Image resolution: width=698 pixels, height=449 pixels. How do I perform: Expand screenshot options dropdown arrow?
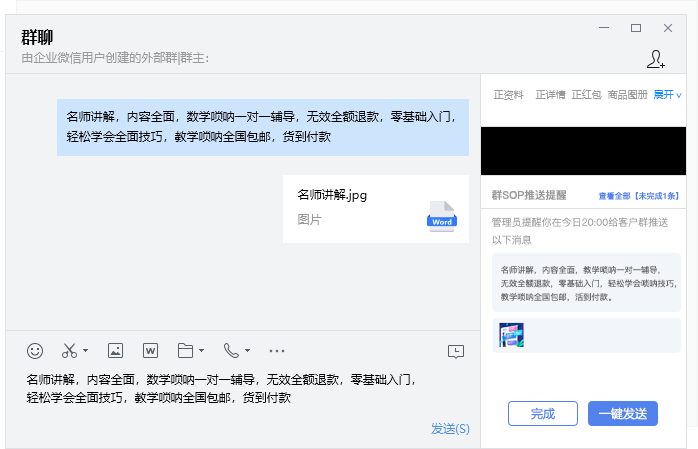point(86,351)
